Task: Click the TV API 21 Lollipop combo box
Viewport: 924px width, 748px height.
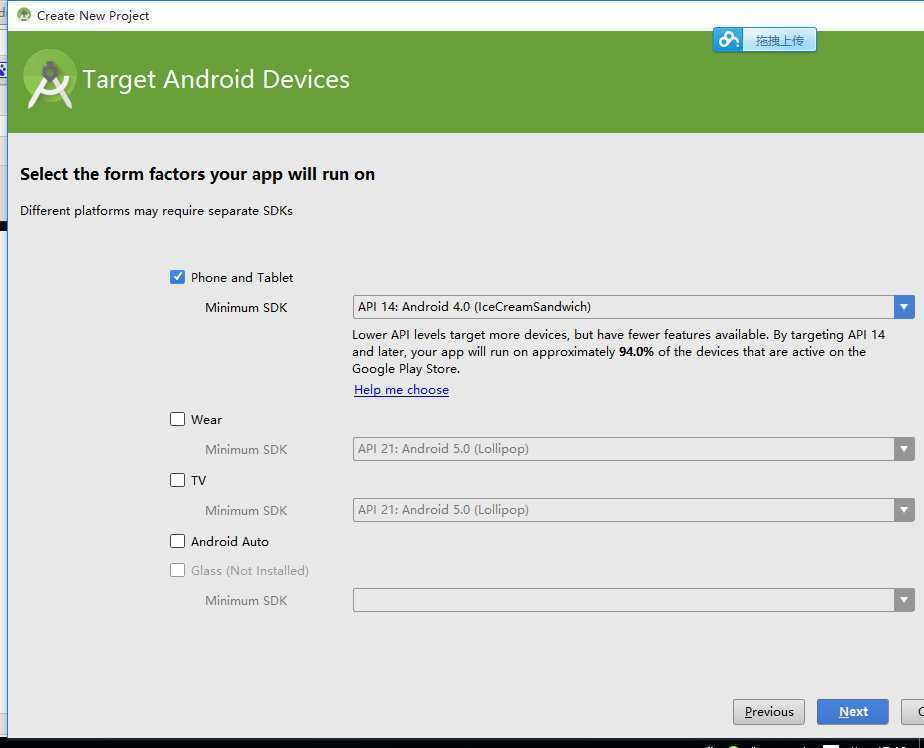Action: pyautogui.click(x=633, y=510)
